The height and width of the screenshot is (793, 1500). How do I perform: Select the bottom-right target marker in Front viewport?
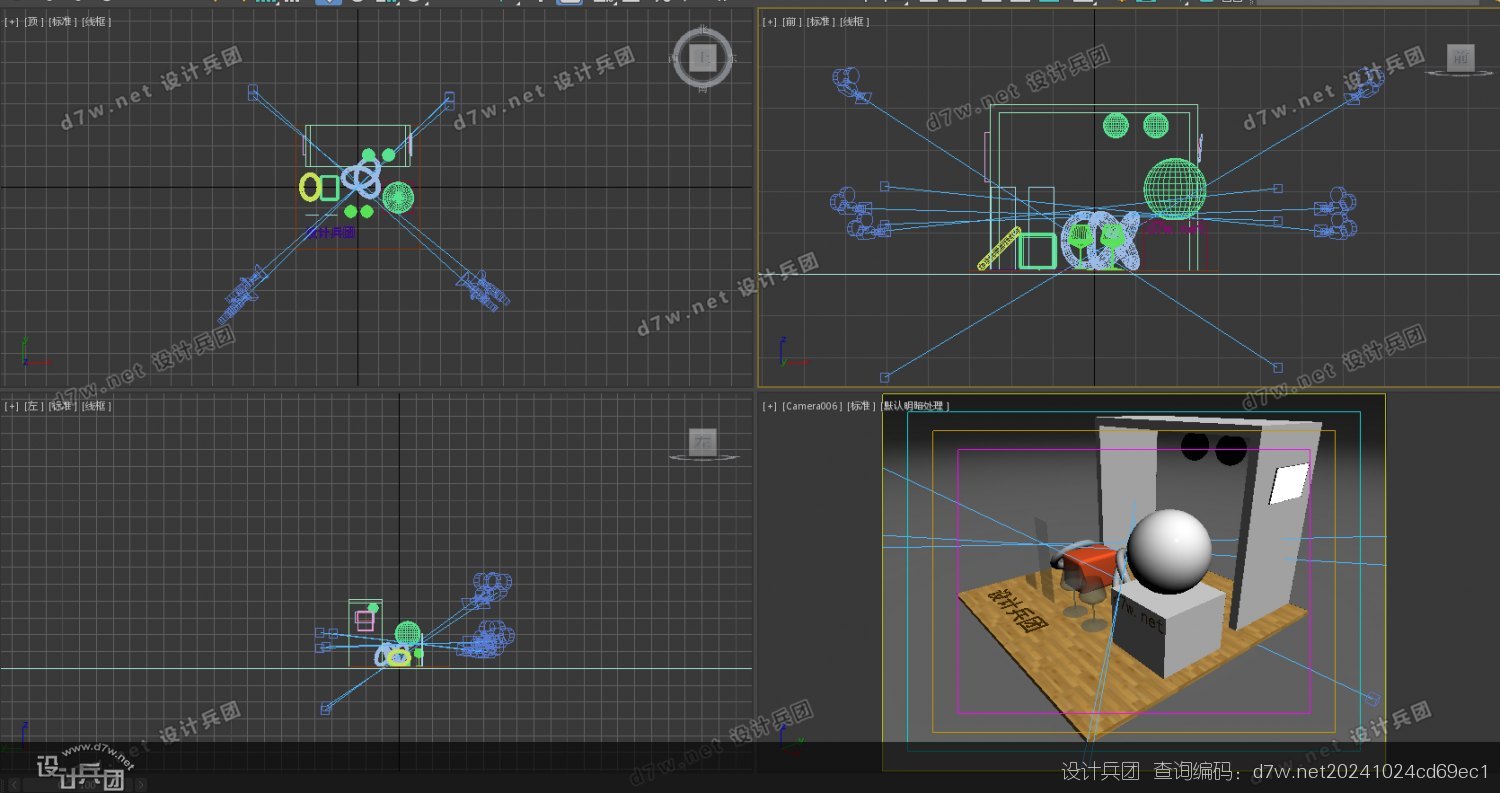[x=1277, y=367]
